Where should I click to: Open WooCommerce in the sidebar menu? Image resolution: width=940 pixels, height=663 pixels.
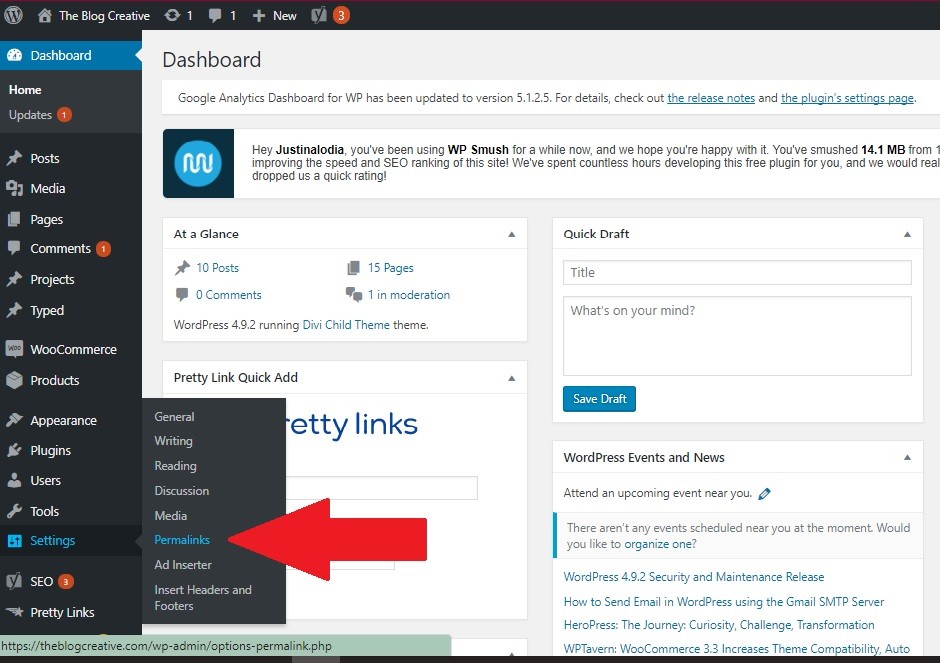pos(74,349)
